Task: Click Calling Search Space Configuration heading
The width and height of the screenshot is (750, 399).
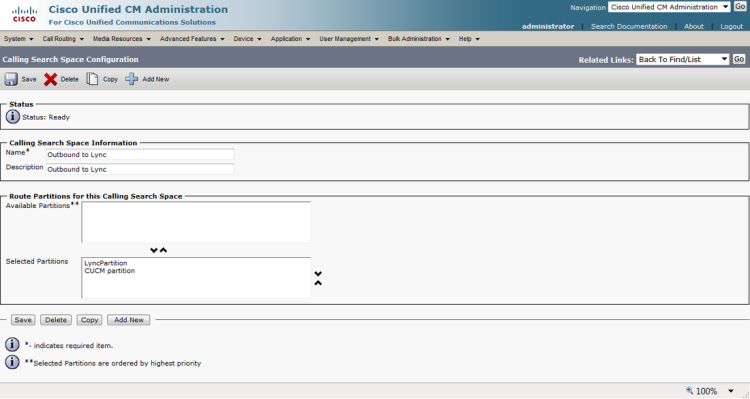Action: 70,59
